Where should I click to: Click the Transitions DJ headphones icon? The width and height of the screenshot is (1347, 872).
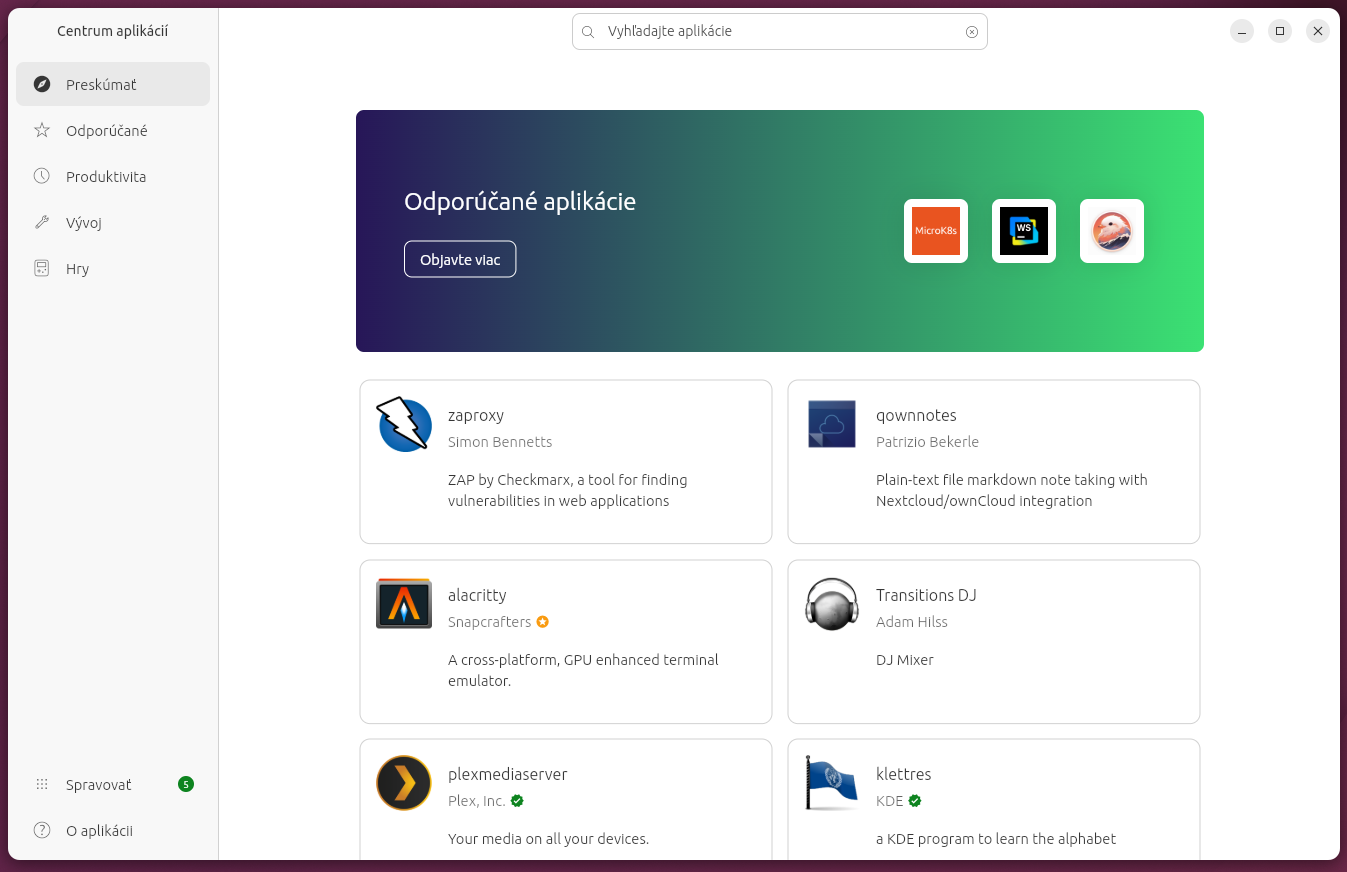[x=832, y=604]
